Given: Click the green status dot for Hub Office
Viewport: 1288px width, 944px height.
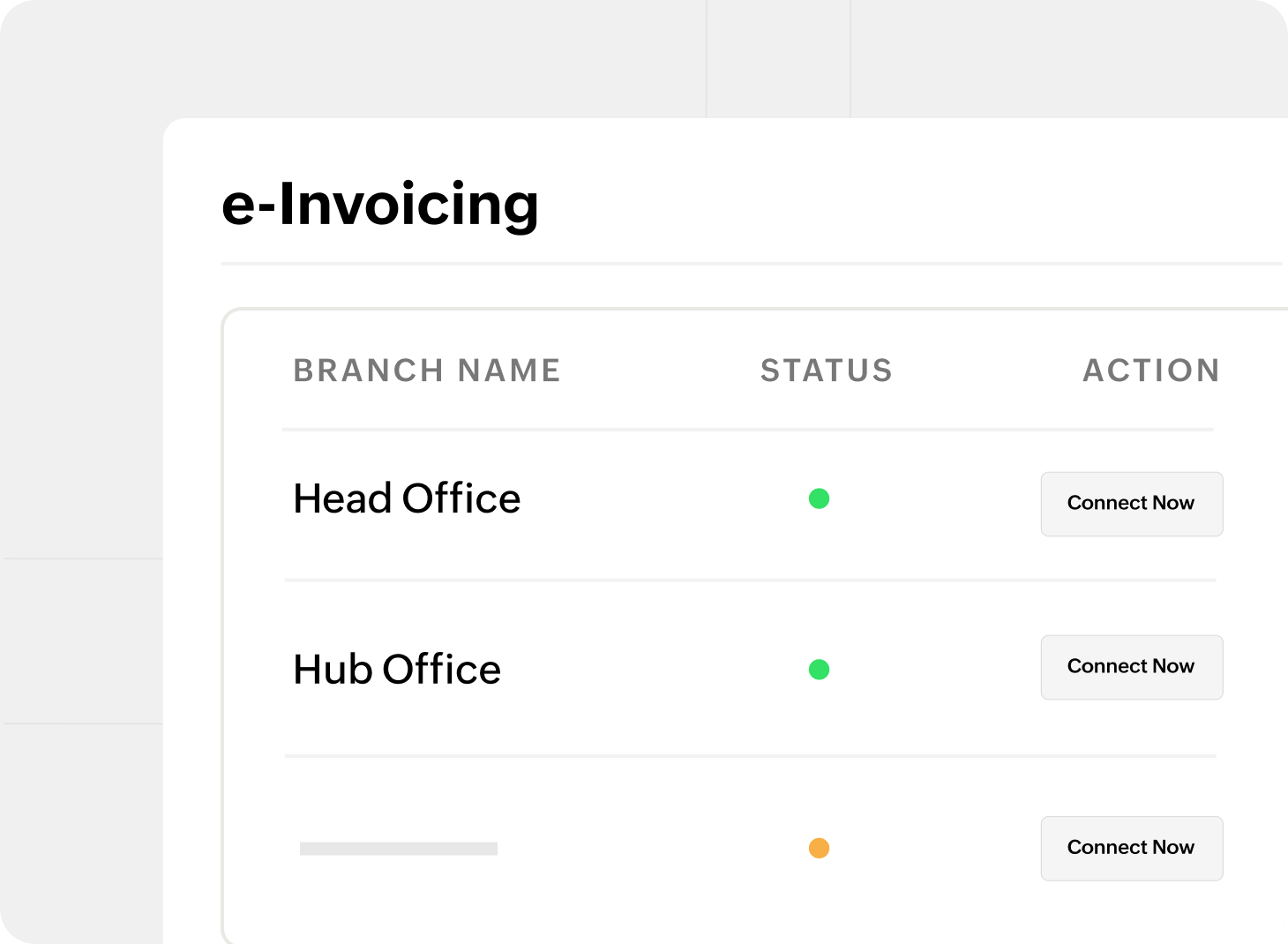Looking at the screenshot, I should pos(819,670).
